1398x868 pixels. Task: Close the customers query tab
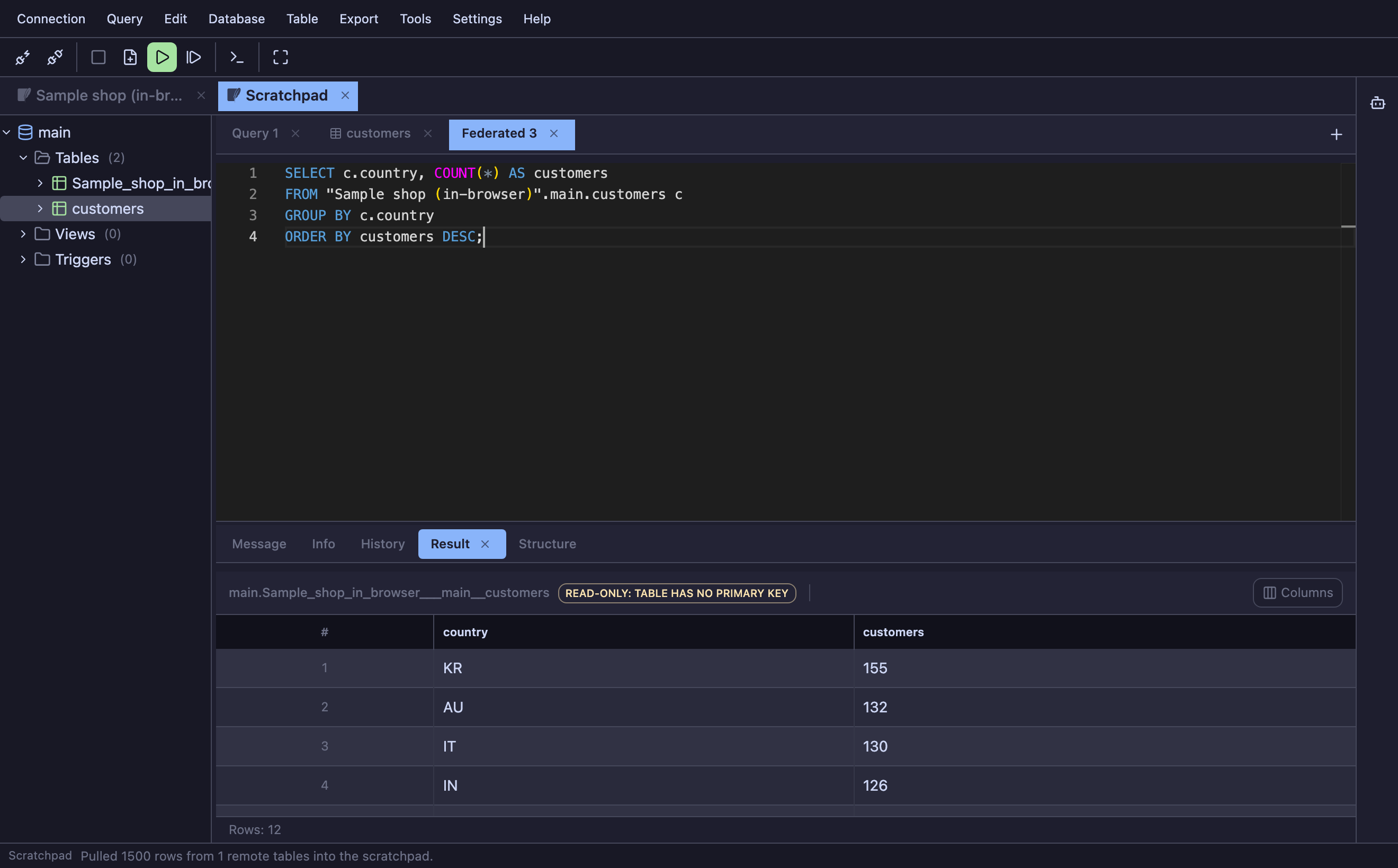[428, 134]
